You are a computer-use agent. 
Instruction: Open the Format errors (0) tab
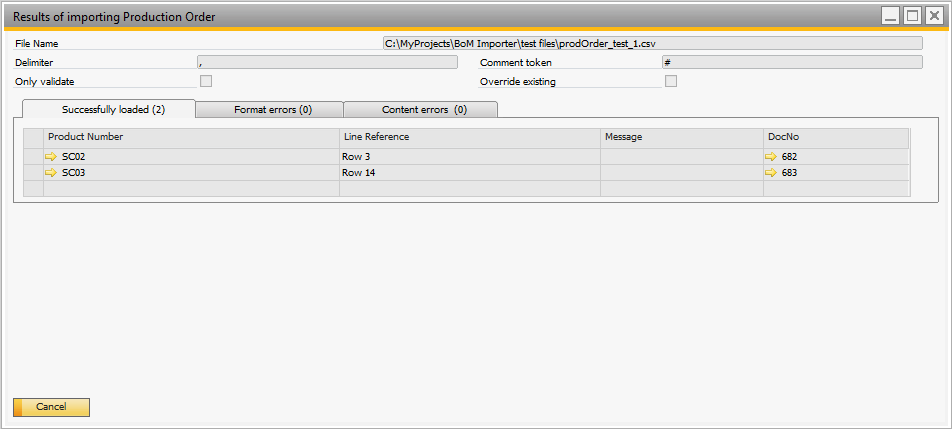tap(272, 109)
